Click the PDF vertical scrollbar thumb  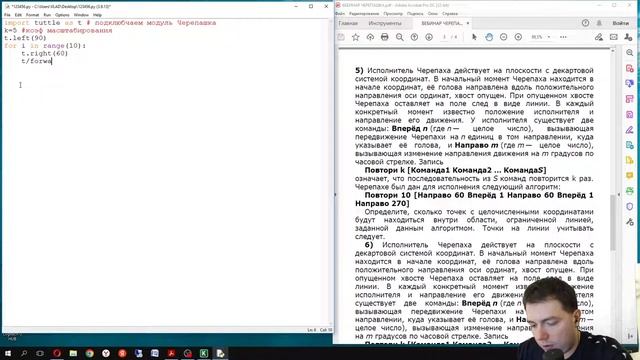[x=613, y=222]
